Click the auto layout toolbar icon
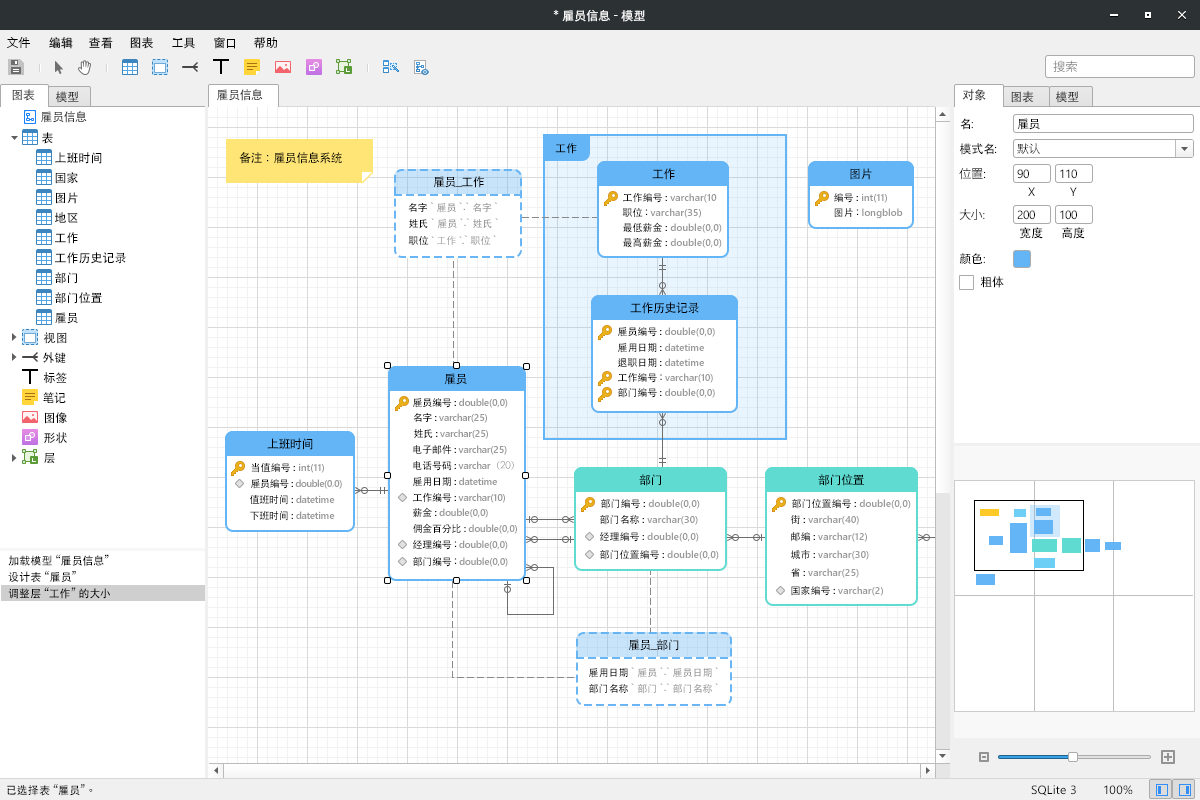Screen dimensions: 1200x800 point(390,67)
